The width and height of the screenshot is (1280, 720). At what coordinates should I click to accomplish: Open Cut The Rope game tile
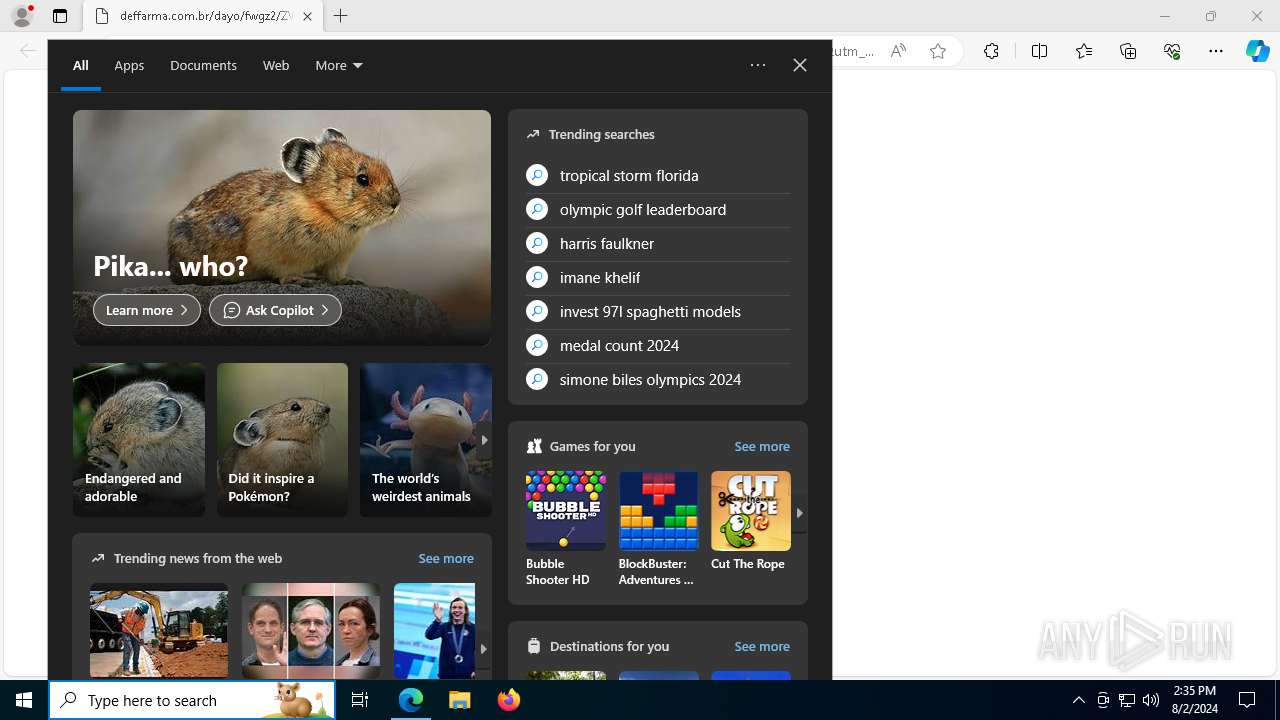coord(751,522)
